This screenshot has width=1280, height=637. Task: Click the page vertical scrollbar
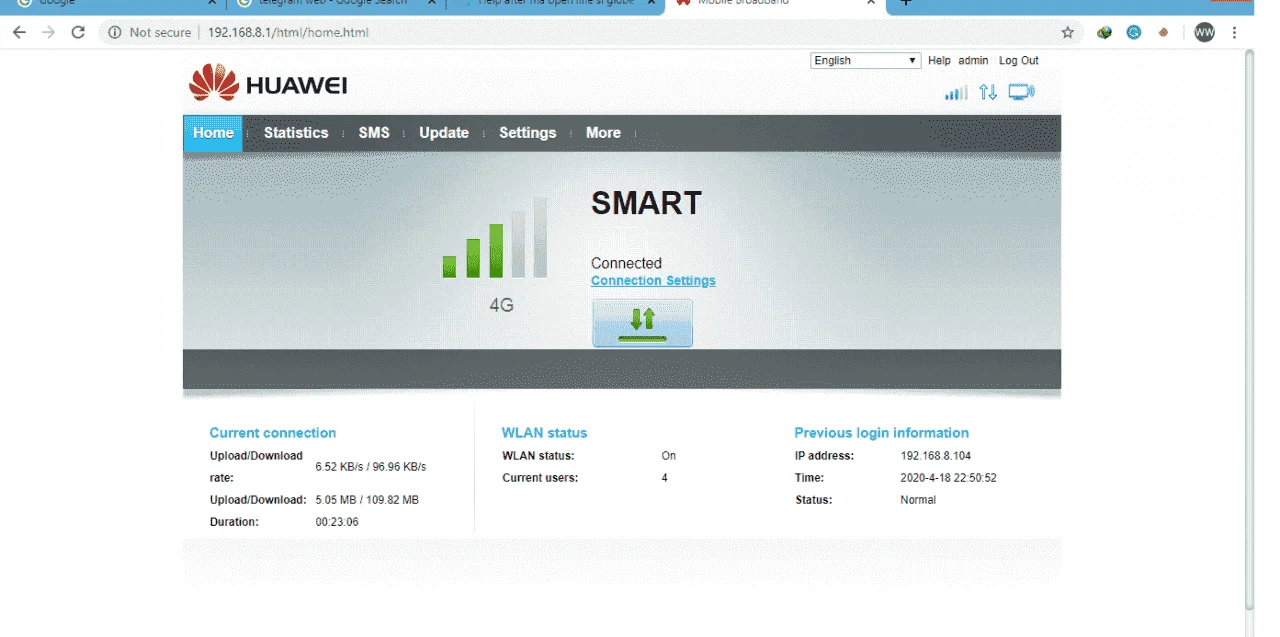tap(1249, 330)
